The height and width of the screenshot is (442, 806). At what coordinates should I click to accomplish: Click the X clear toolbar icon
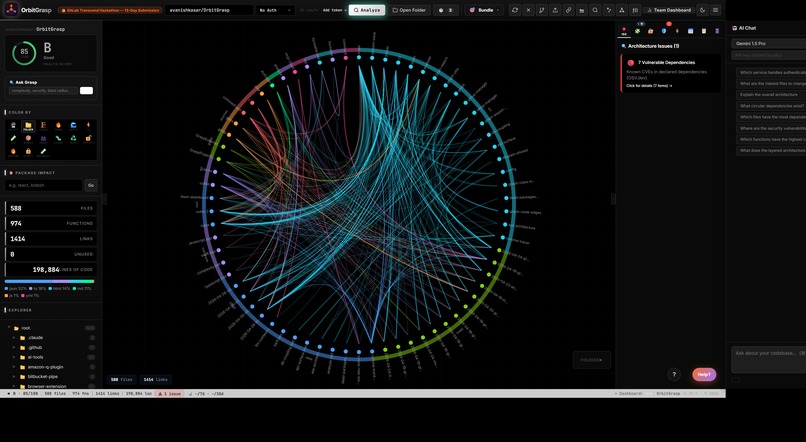click(528, 10)
